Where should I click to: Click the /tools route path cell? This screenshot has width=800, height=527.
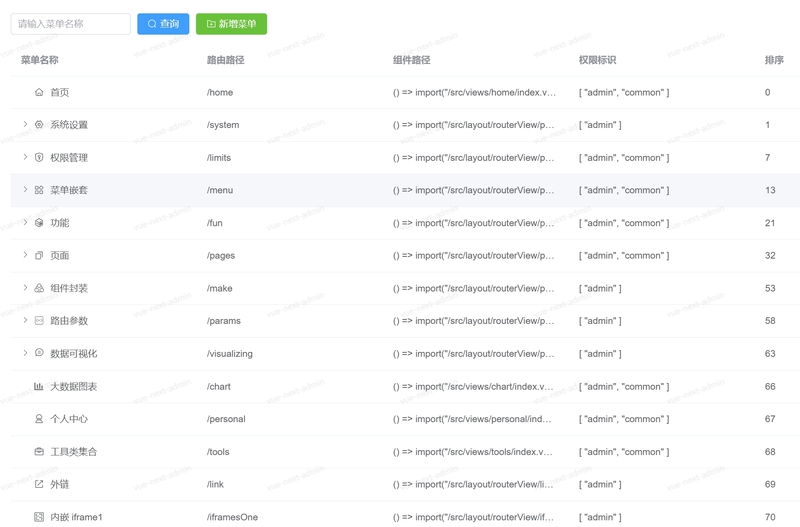218,451
